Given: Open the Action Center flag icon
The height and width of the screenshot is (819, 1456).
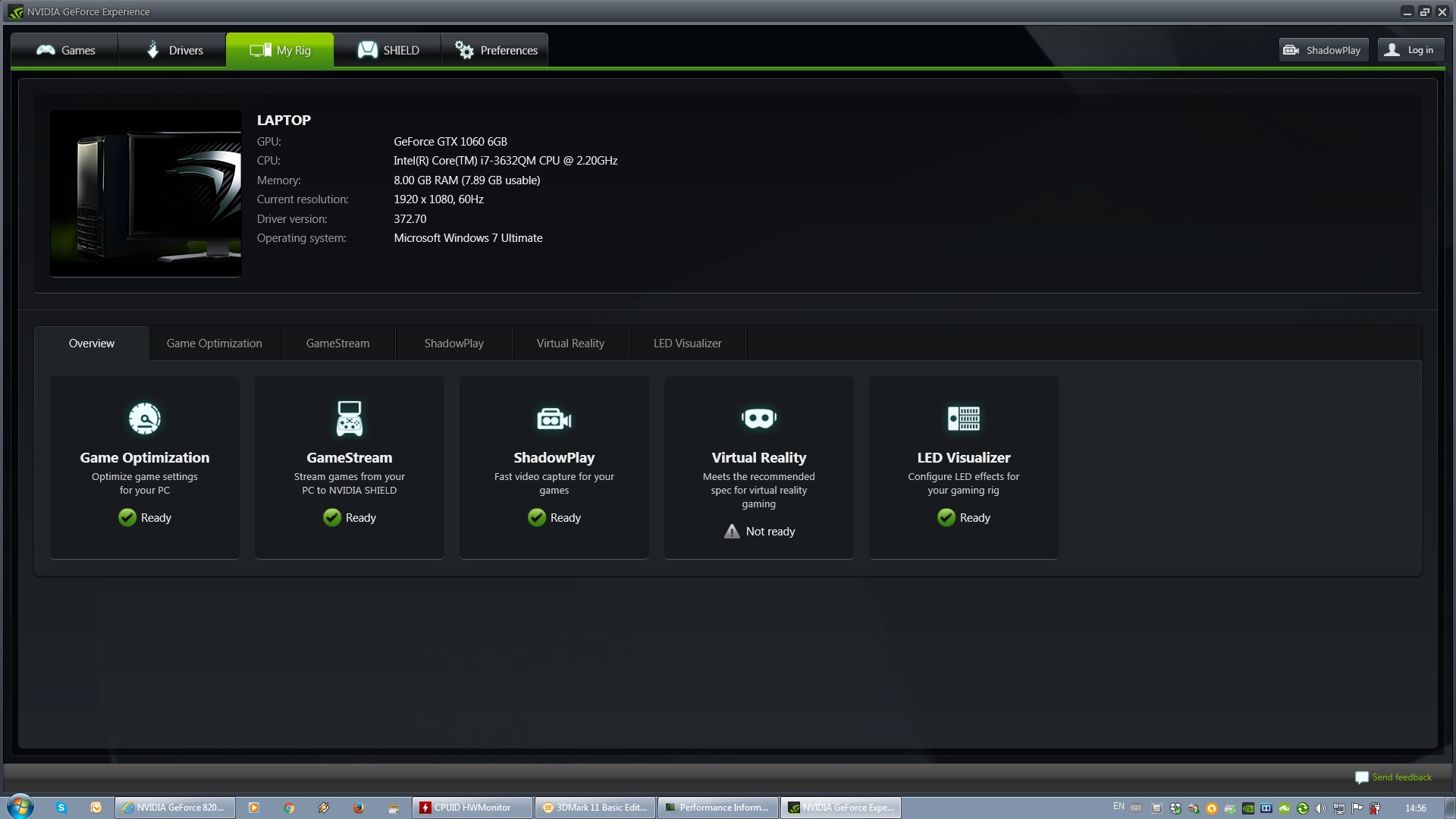Looking at the screenshot, I should pos(1357,808).
